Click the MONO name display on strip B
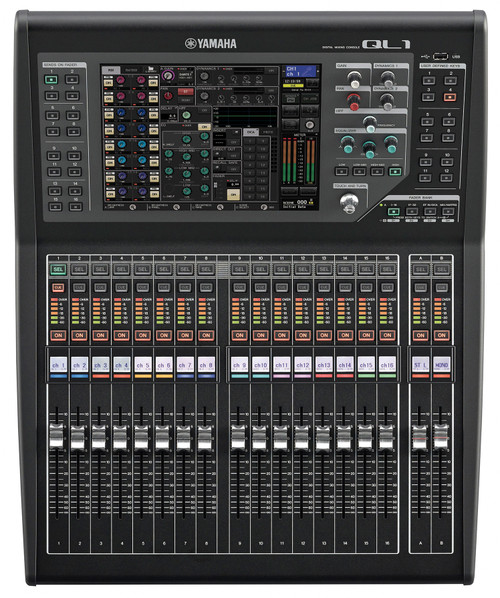Viewport: 500px width, 598px height. 442,365
